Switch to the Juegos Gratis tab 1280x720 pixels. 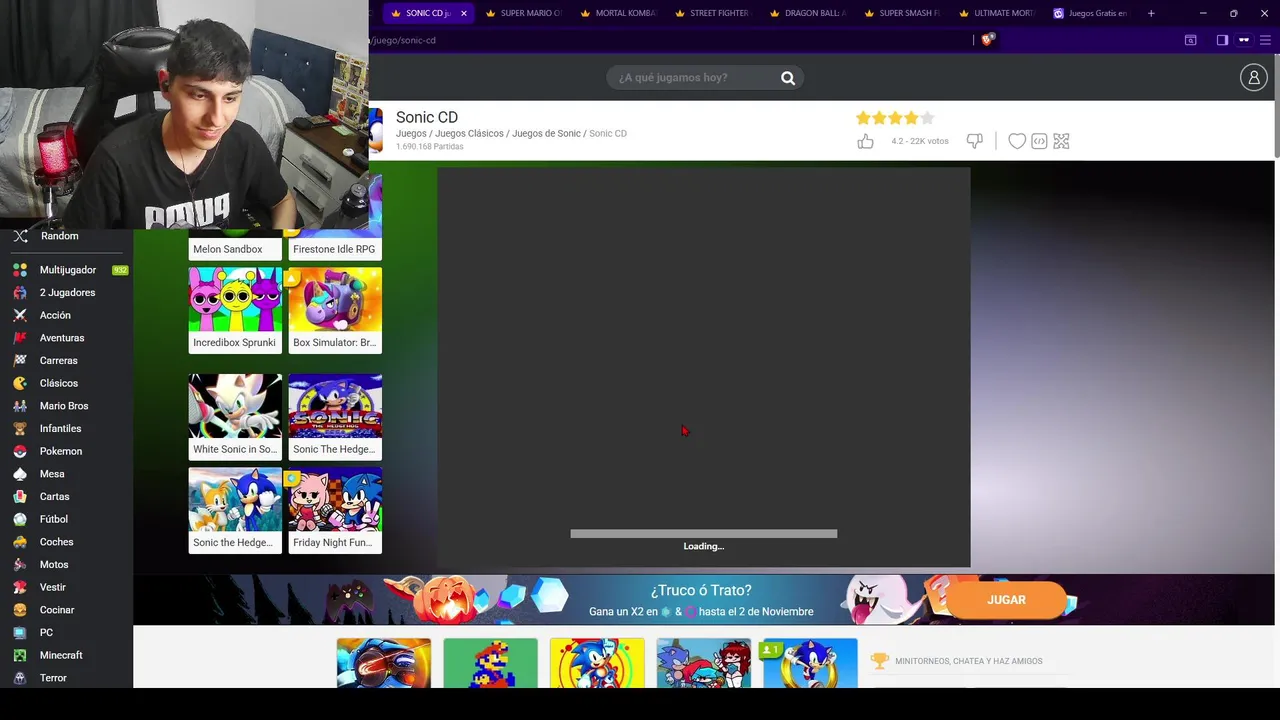click(1091, 13)
